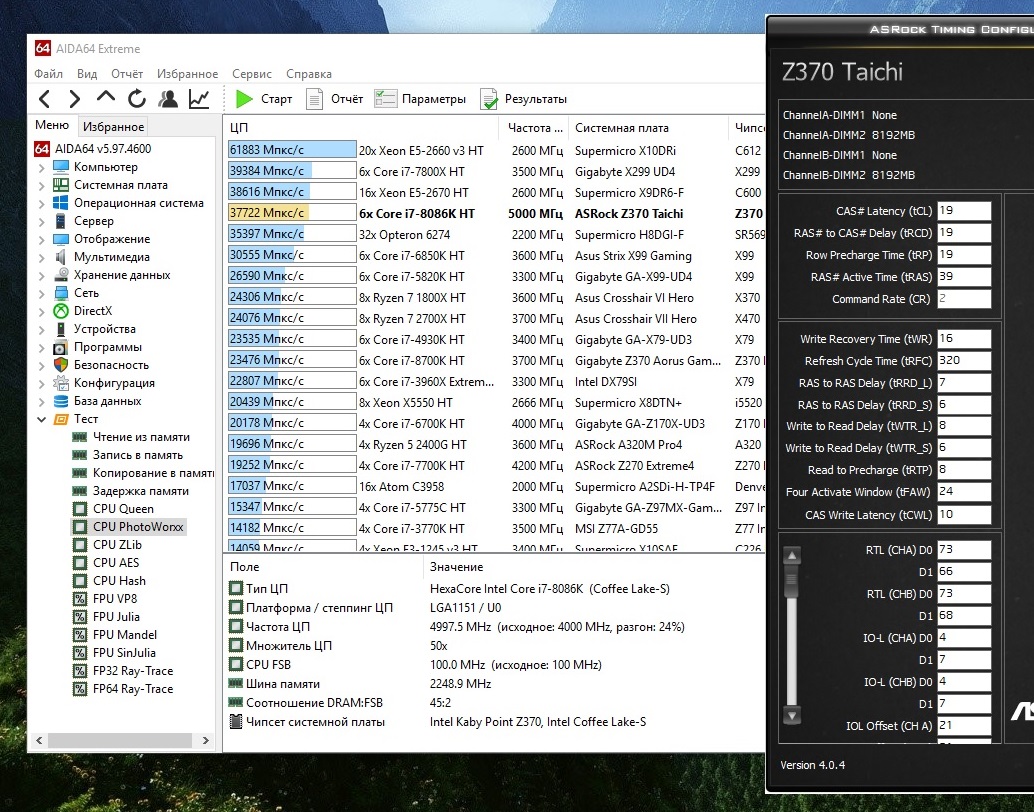Sort by the ЦП column header
This screenshot has width=1034, height=812.
pos(361,128)
